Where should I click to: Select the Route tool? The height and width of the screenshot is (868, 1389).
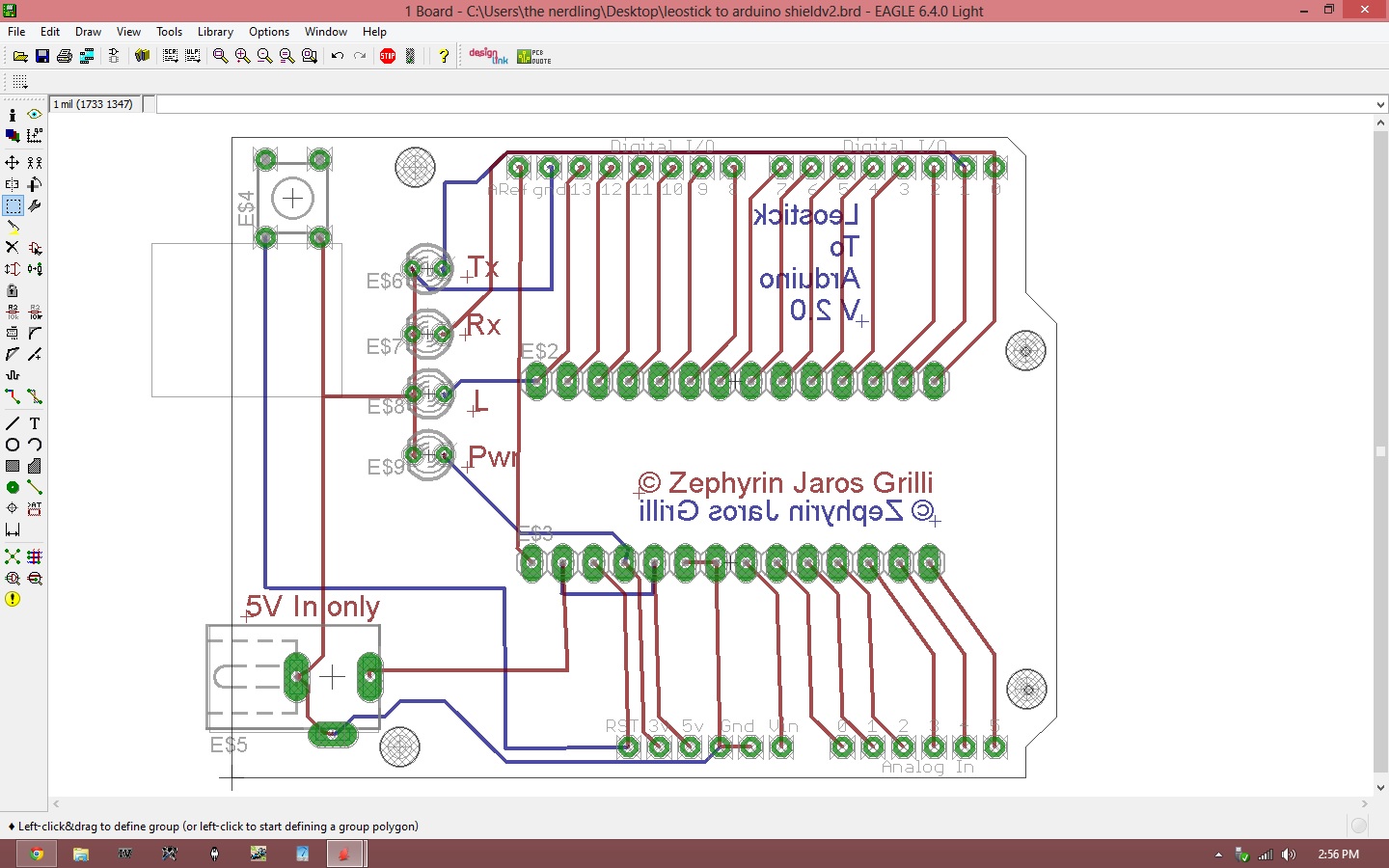click(13, 396)
